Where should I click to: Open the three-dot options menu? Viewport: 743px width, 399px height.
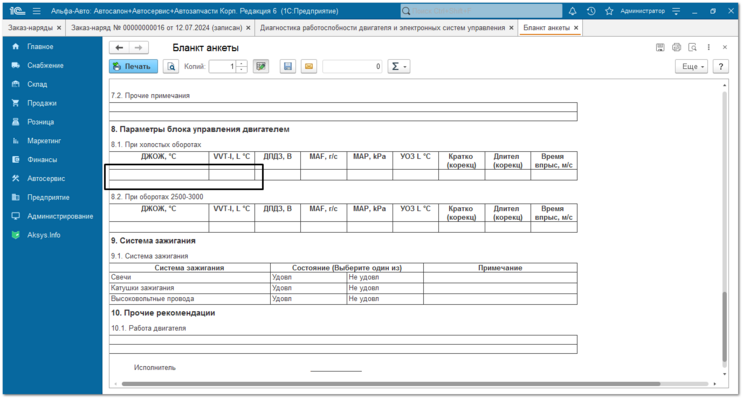point(708,47)
